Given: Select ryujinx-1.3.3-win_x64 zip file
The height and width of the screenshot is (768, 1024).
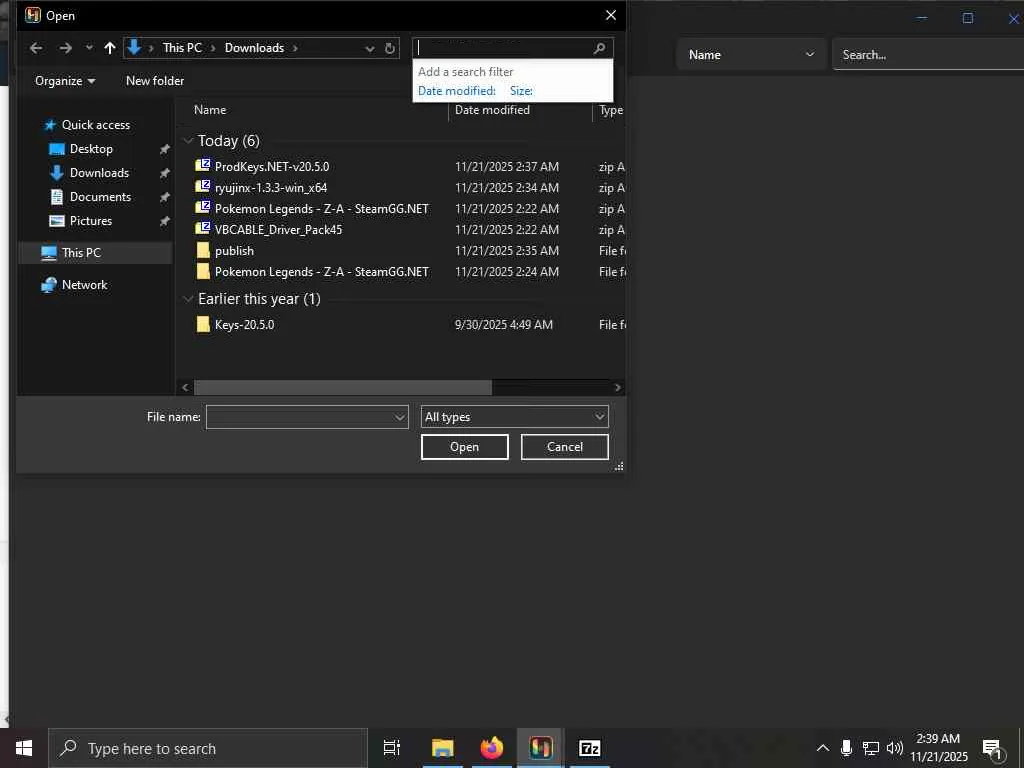Looking at the screenshot, I should pyautogui.click(x=270, y=187).
